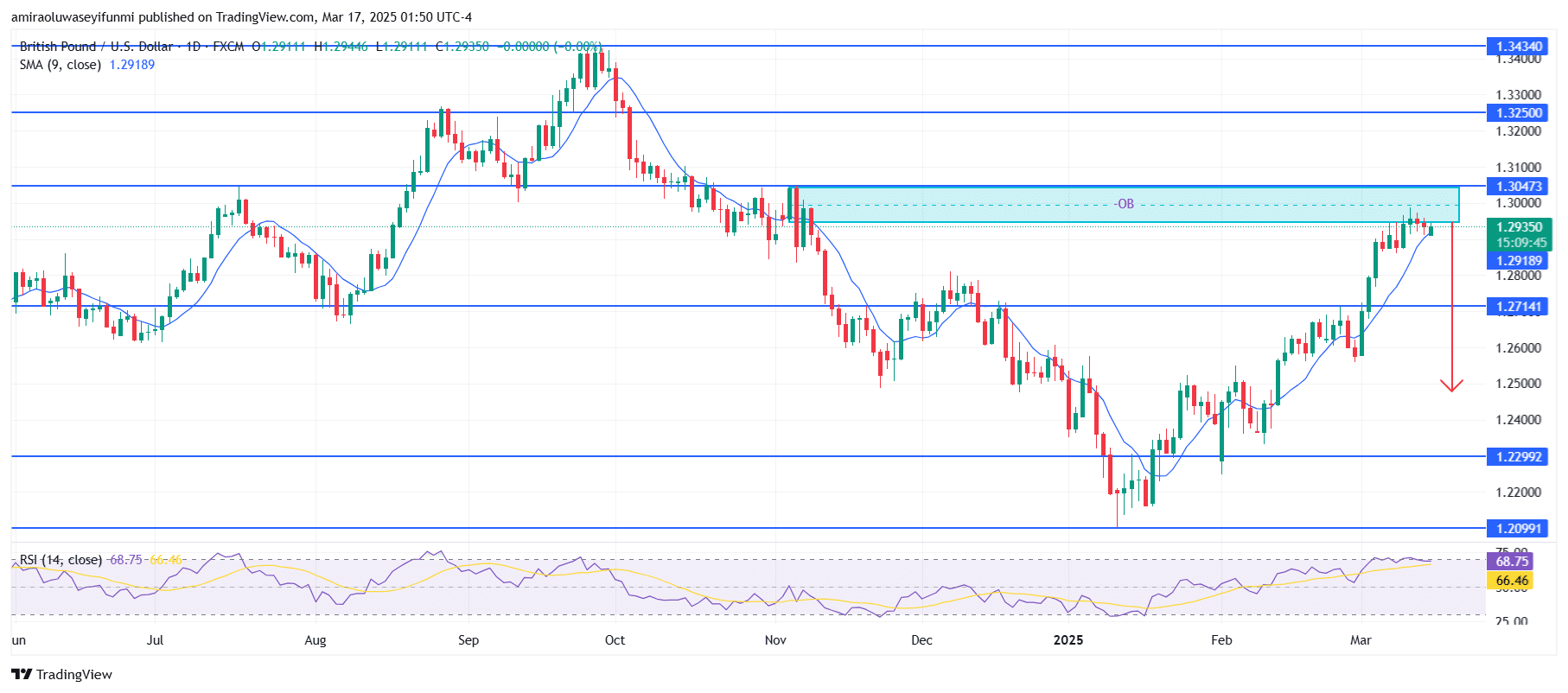The height and width of the screenshot is (693, 1568).
Task: Click the 1.32500 price level label
Action: [1517, 112]
